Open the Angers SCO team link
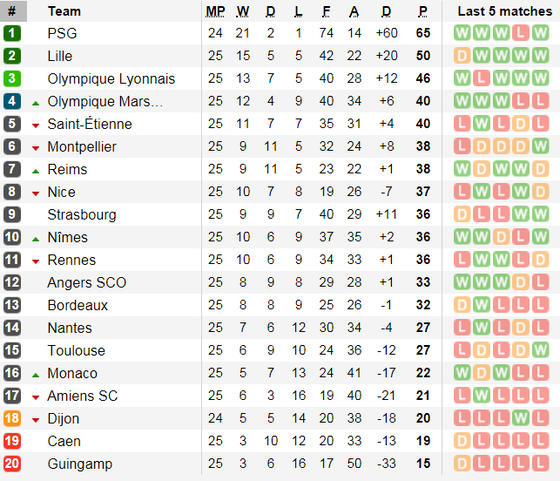The image size is (560, 481). click(87, 282)
